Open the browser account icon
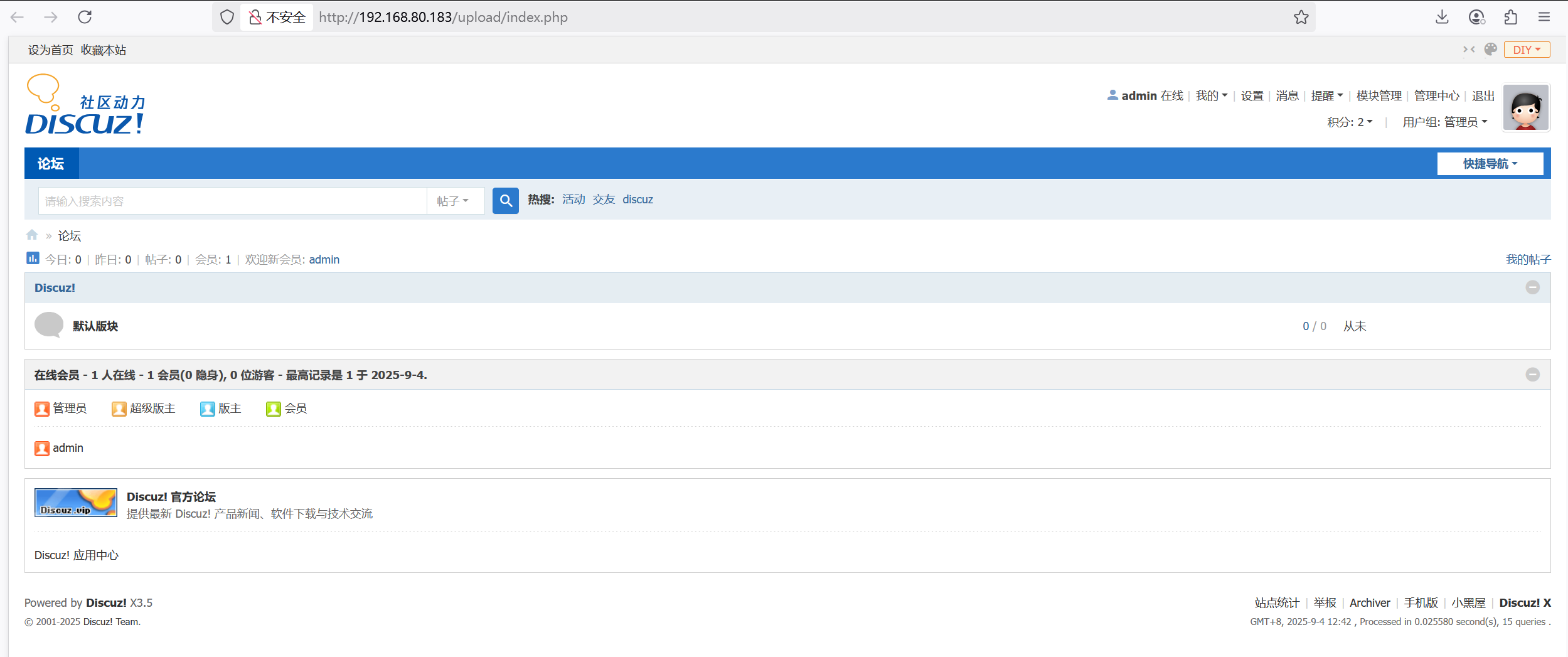Viewport: 1568px width, 657px height. coord(1477,17)
